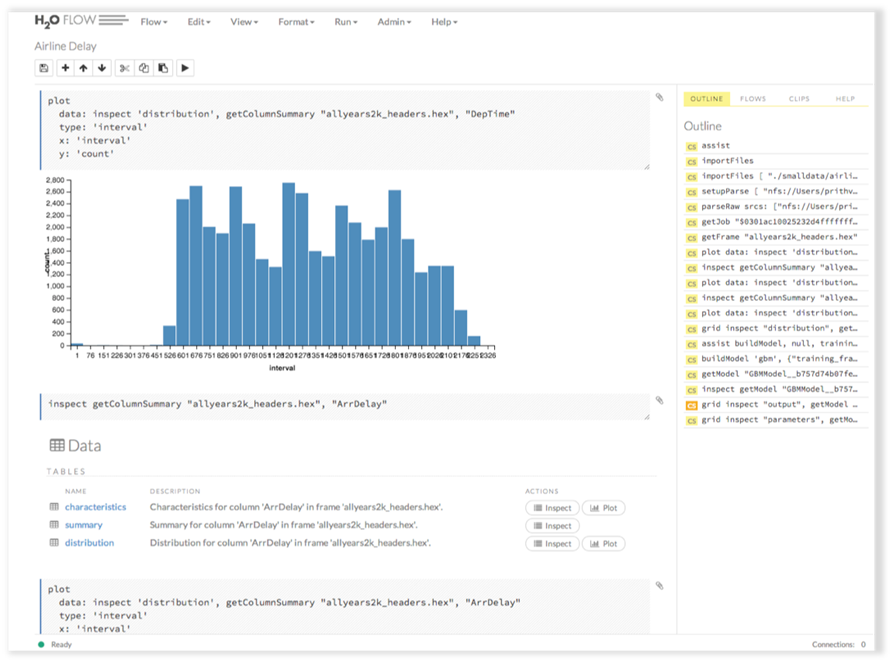Select the importFiles outline entry
Image resolution: width=893 pixels, height=663 pixels.
(x=727, y=160)
